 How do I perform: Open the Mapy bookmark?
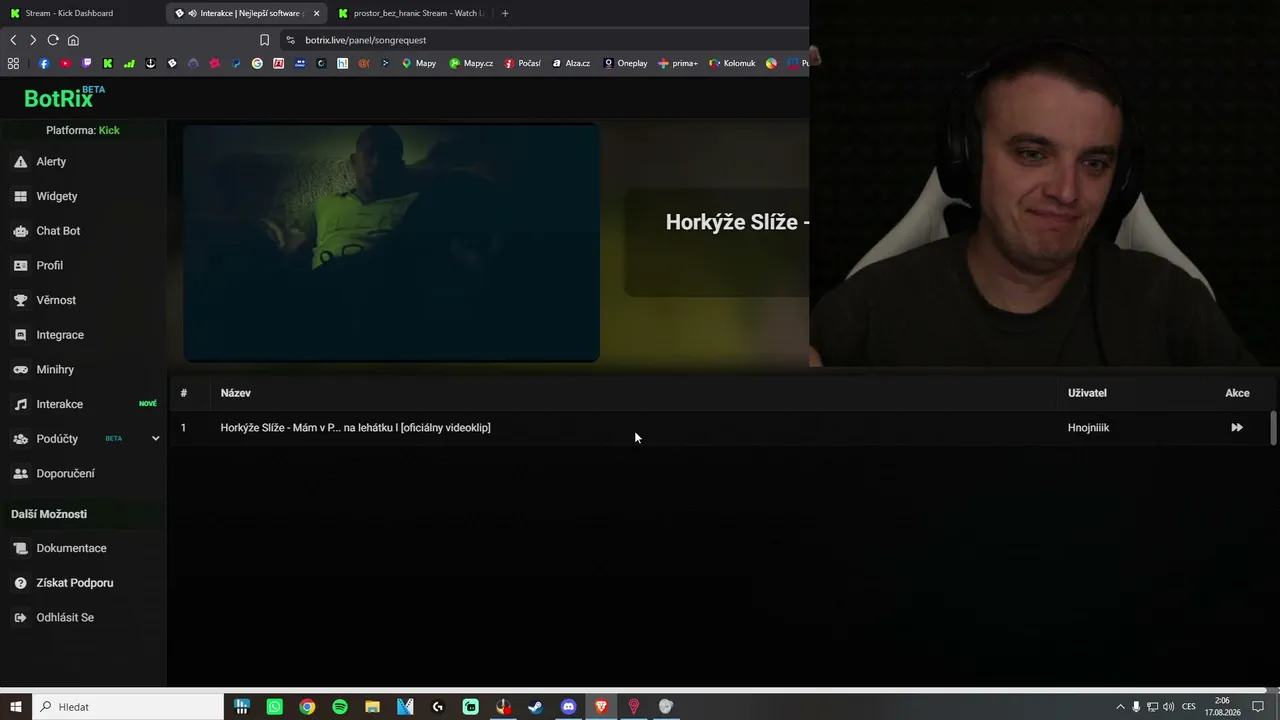[419, 63]
